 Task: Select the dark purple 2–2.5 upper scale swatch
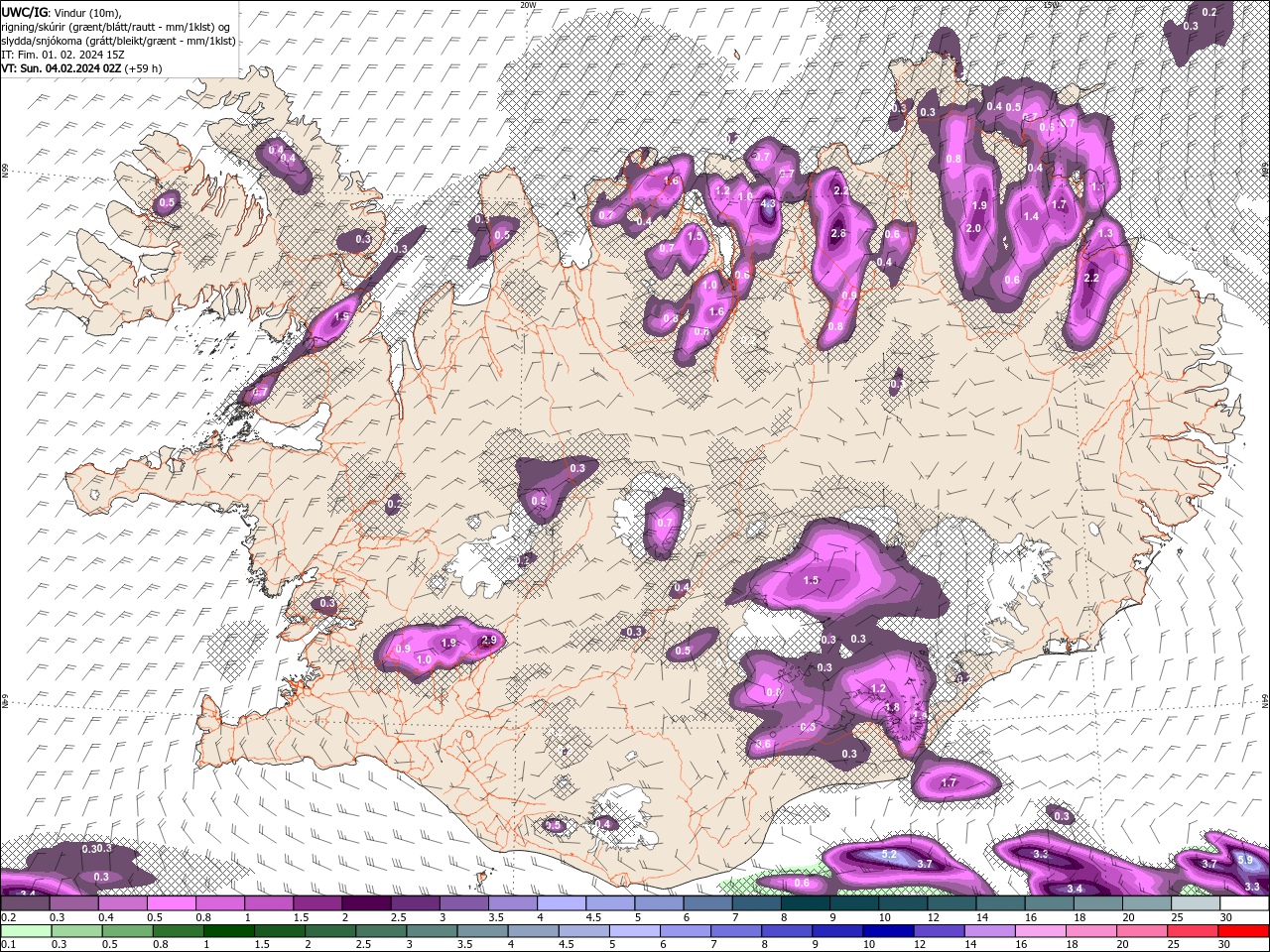[366, 903]
